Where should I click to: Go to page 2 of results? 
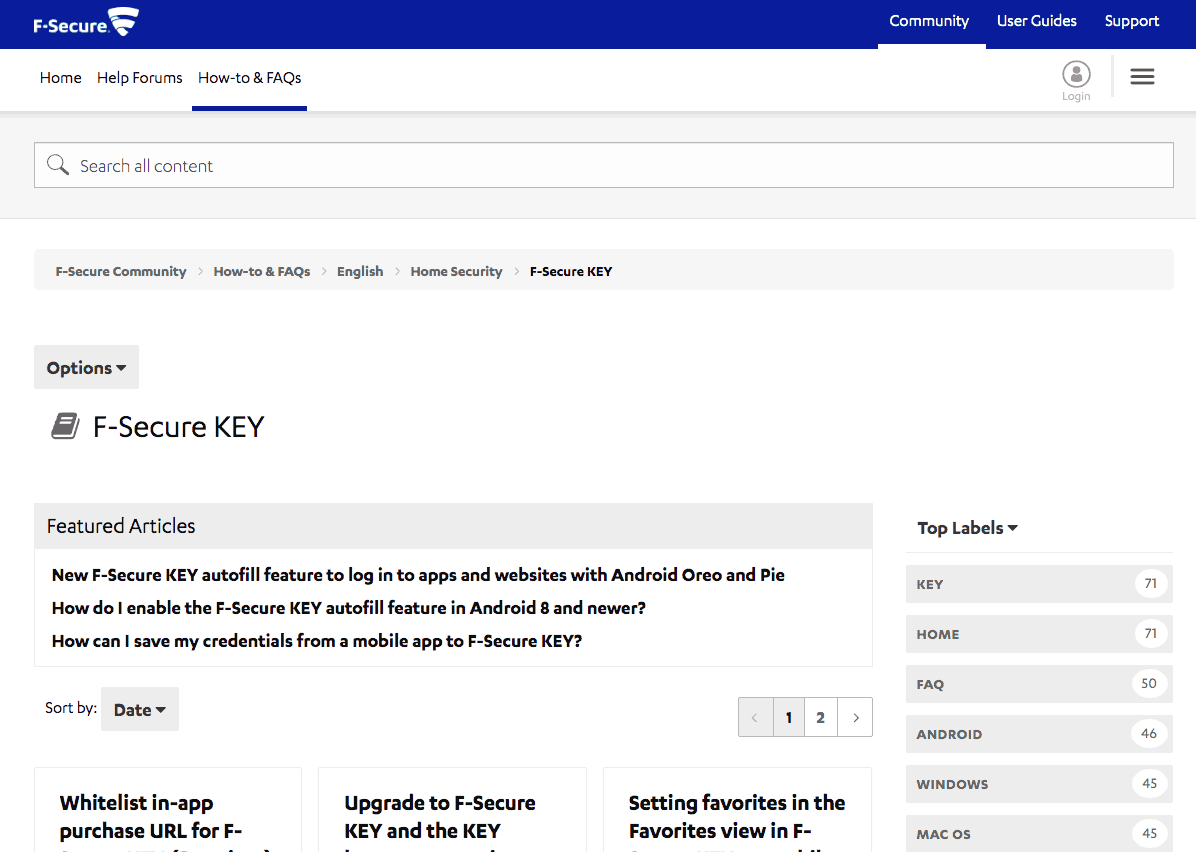[x=820, y=717]
